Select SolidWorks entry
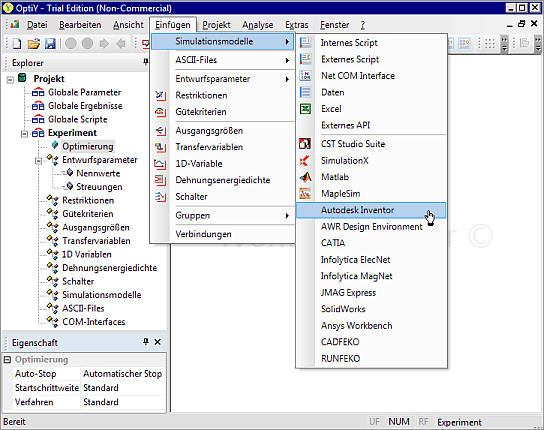Image resolution: width=544 pixels, height=430 pixels. tap(371, 309)
